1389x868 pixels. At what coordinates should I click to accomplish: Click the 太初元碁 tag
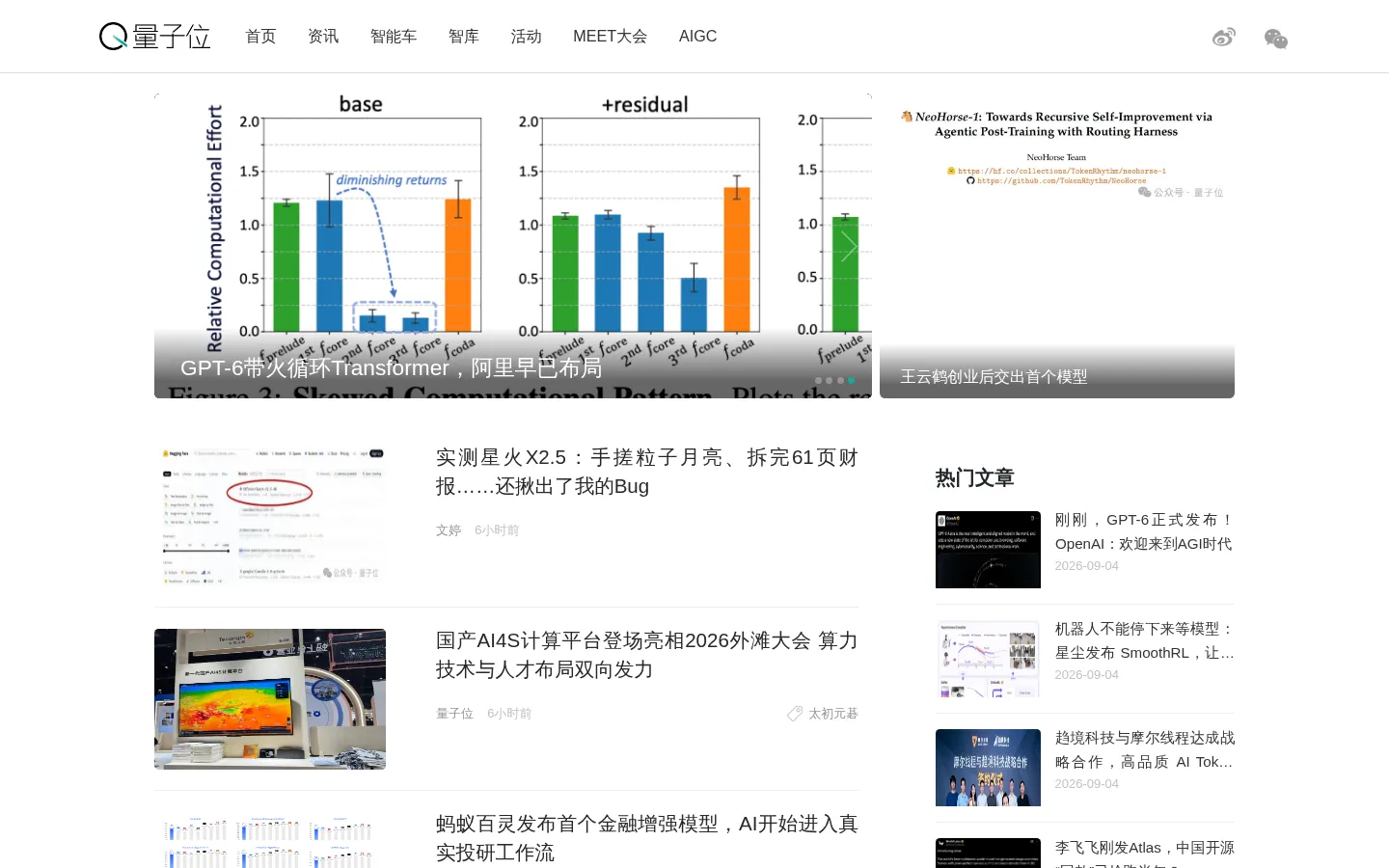tap(833, 714)
